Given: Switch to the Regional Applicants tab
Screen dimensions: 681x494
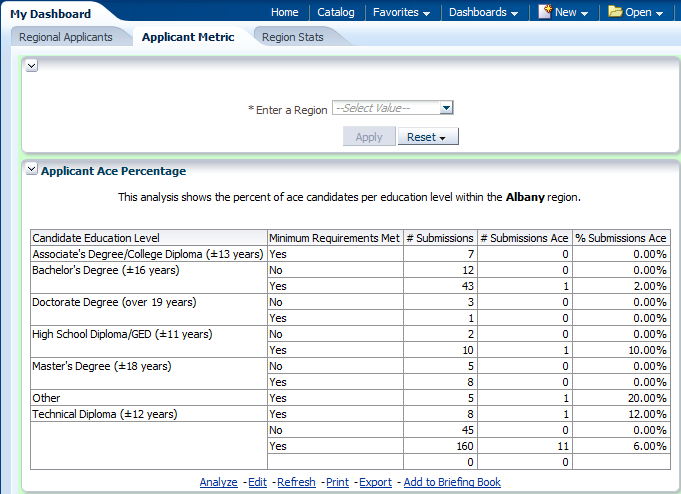Looking at the screenshot, I should [x=66, y=37].
